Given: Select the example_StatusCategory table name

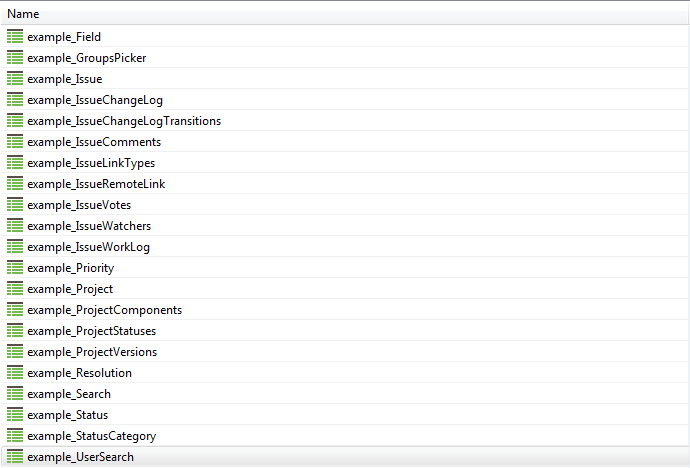Looking at the screenshot, I should point(92,436).
